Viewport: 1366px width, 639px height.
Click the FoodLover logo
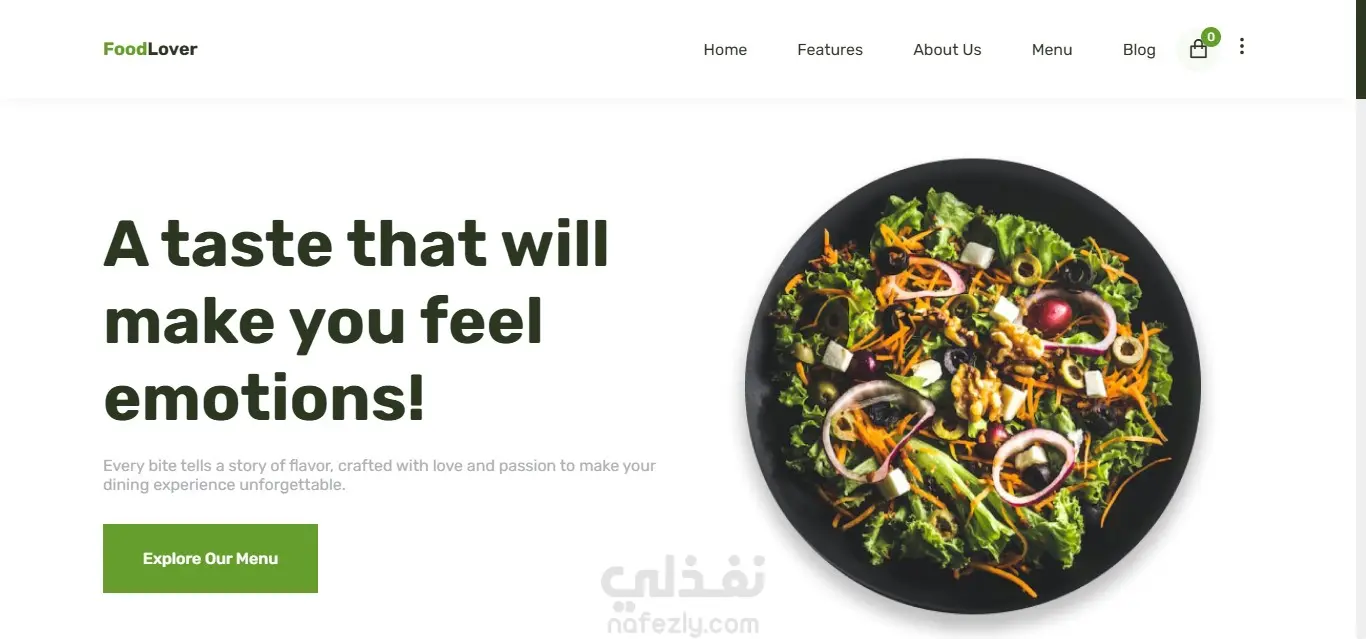click(x=150, y=49)
